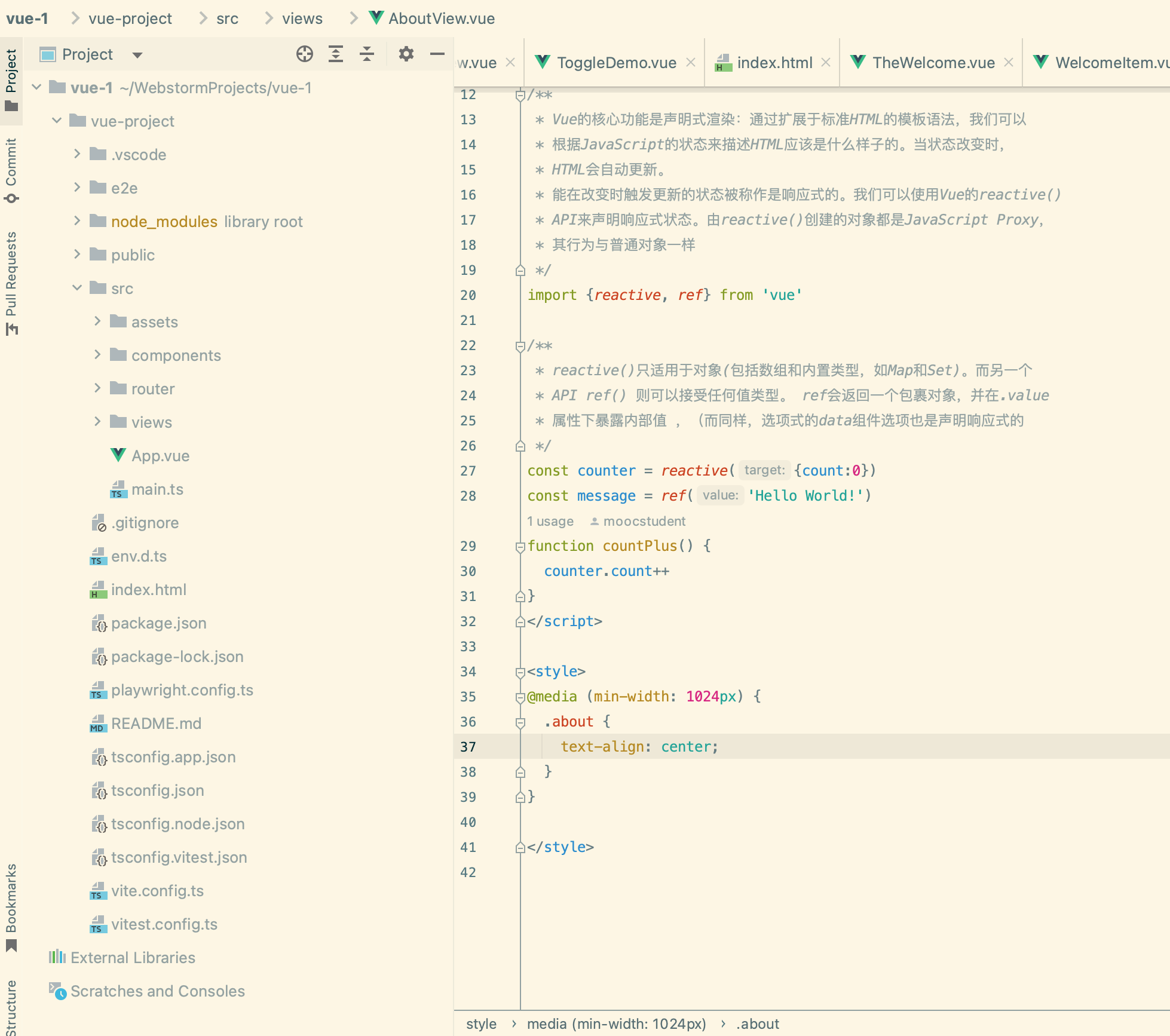The width and height of the screenshot is (1170, 1036).
Task: Toggle fold end marker at line 19
Action: (x=520, y=271)
